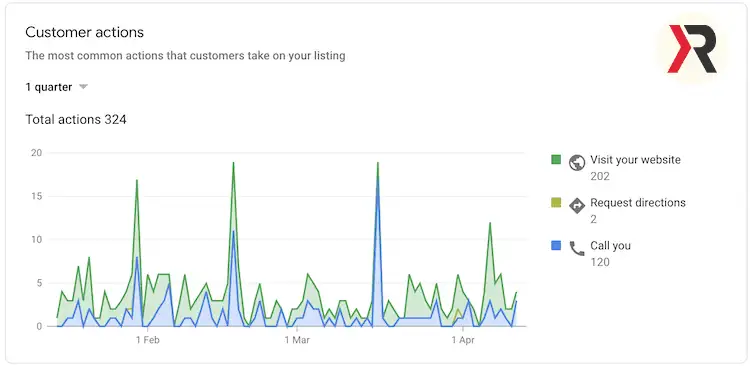This screenshot has height=366, width=750.
Task: Click the Request directions diamond arrow icon
Action: pyautogui.click(x=577, y=206)
